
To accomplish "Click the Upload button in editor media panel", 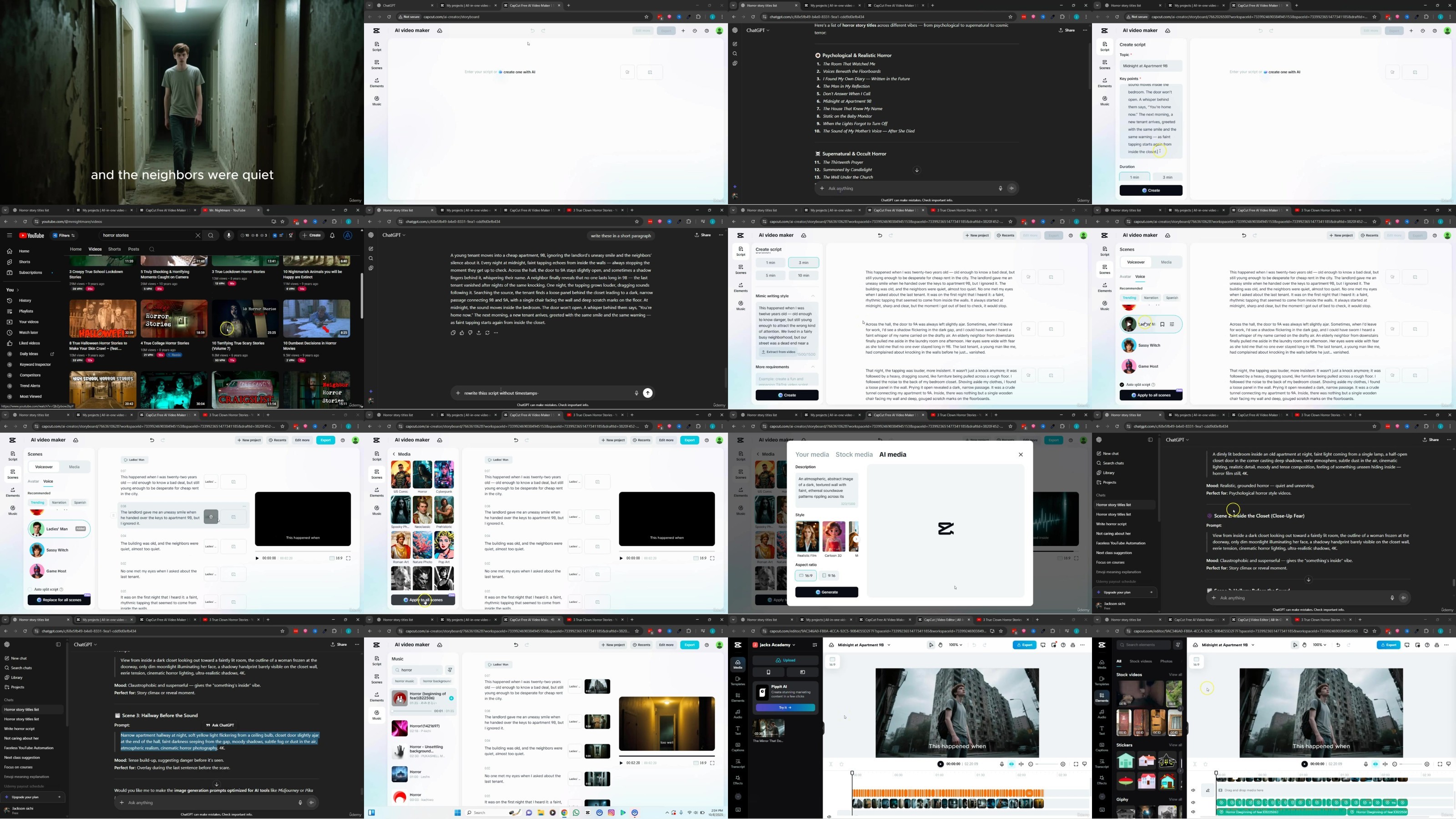I will pyautogui.click(x=785, y=660).
